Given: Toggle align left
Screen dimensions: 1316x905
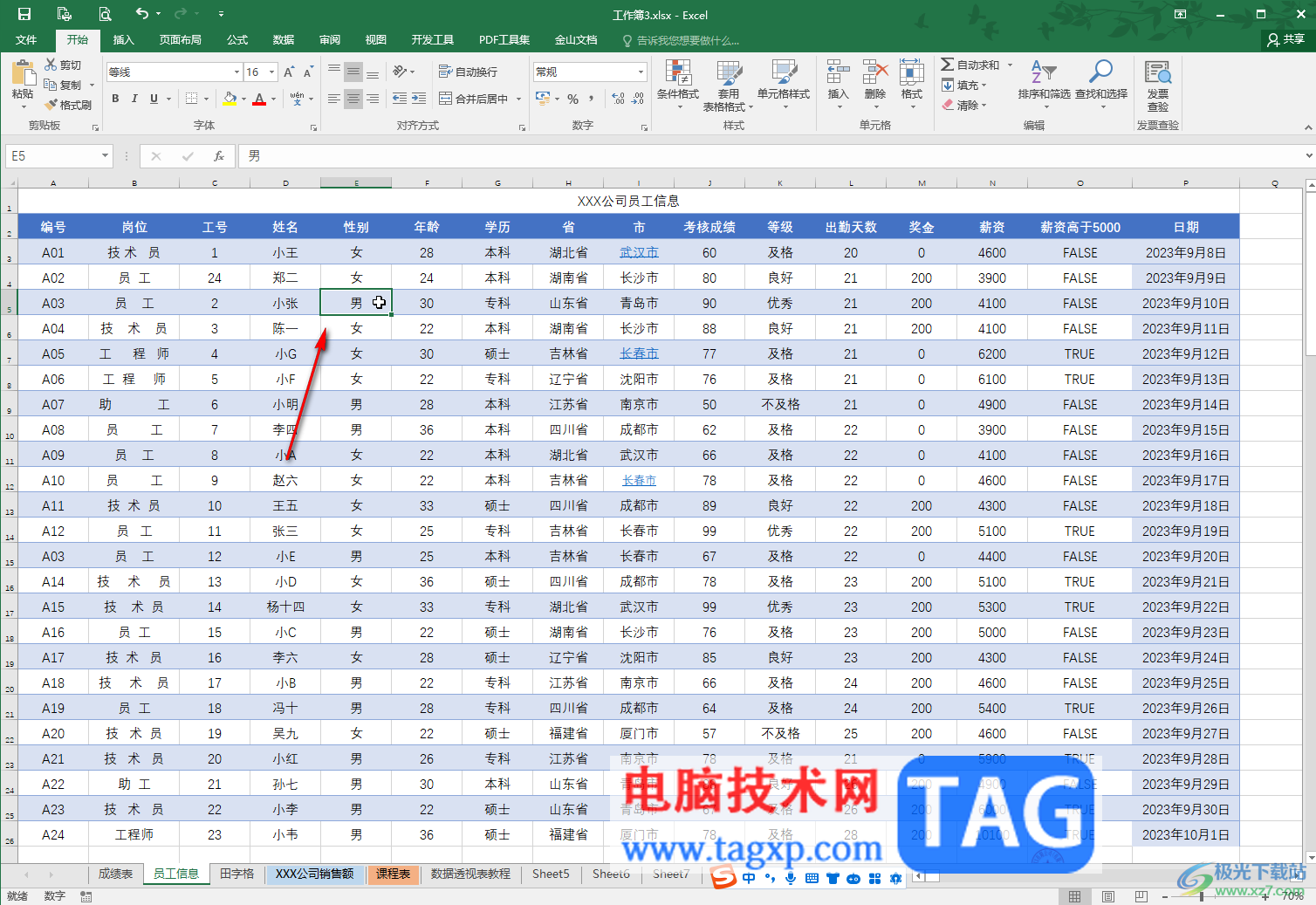Looking at the screenshot, I should click(334, 99).
